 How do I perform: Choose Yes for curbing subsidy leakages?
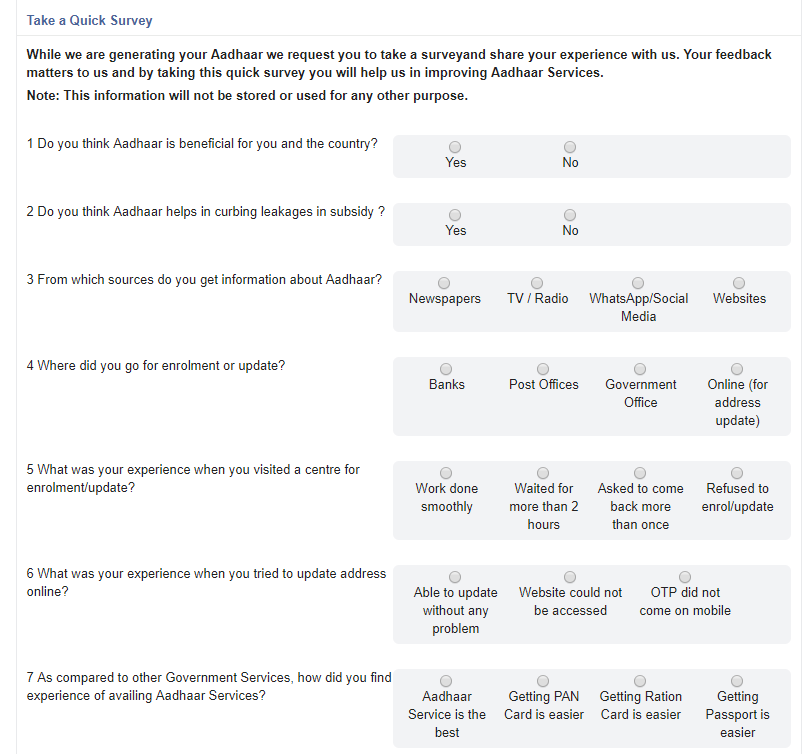click(x=455, y=215)
